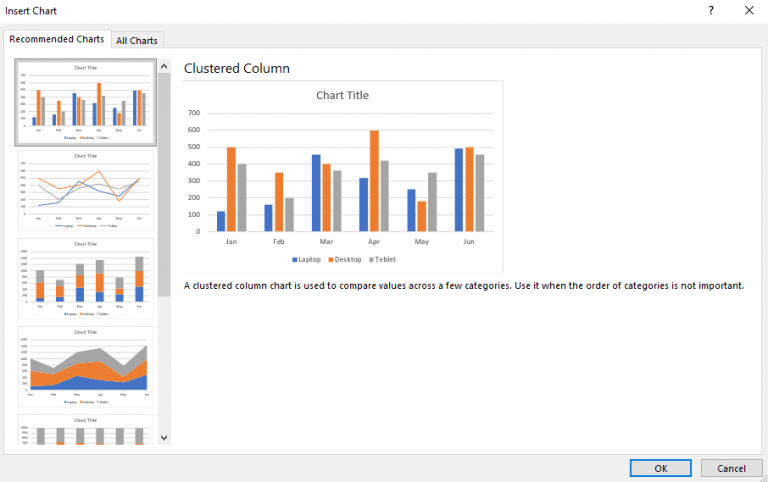Select the Stacked Column chart thumbnail
768x482 pixels.
click(85, 277)
